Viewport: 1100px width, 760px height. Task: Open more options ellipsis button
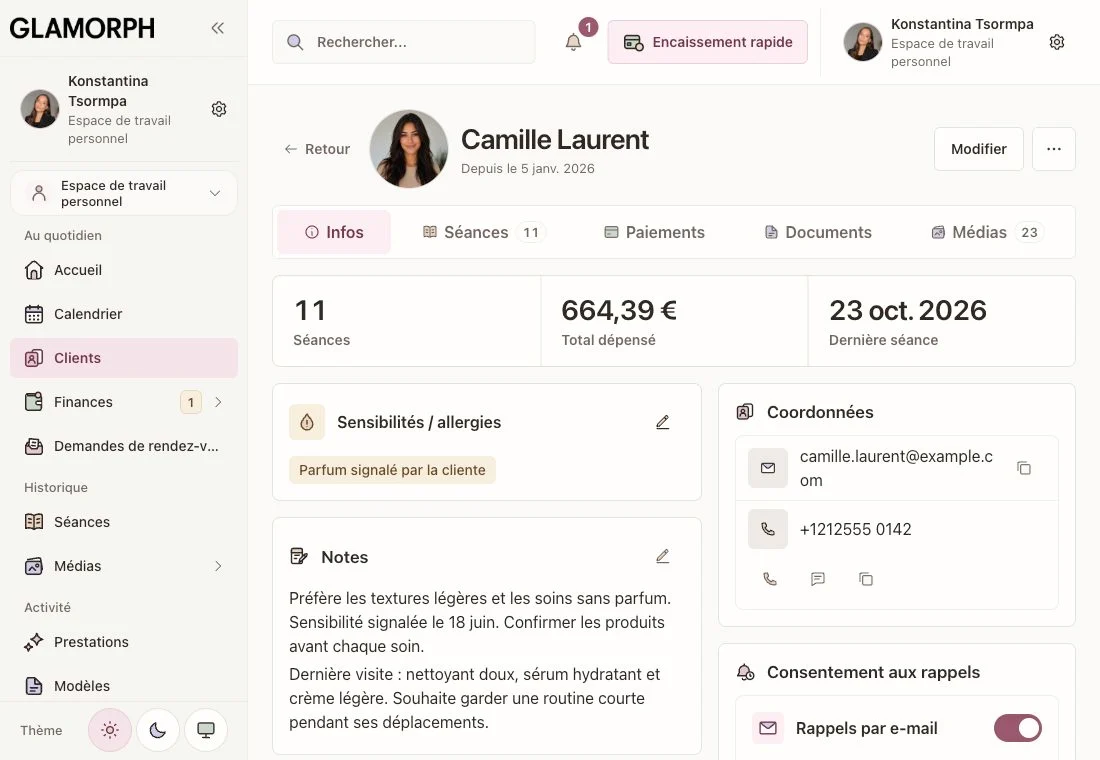[1054, 149]
